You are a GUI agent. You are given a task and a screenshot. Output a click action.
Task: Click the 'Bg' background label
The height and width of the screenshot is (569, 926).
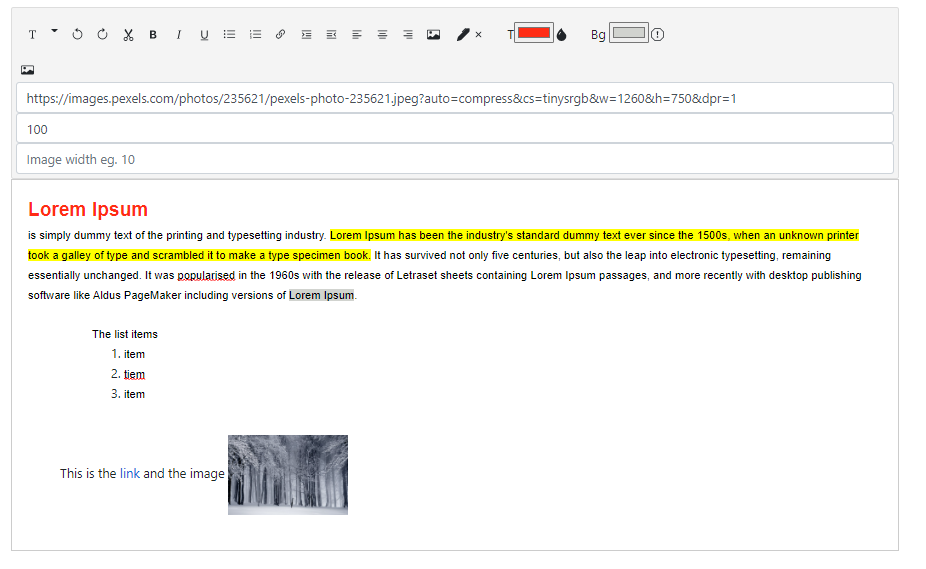[x=598, y=35]
